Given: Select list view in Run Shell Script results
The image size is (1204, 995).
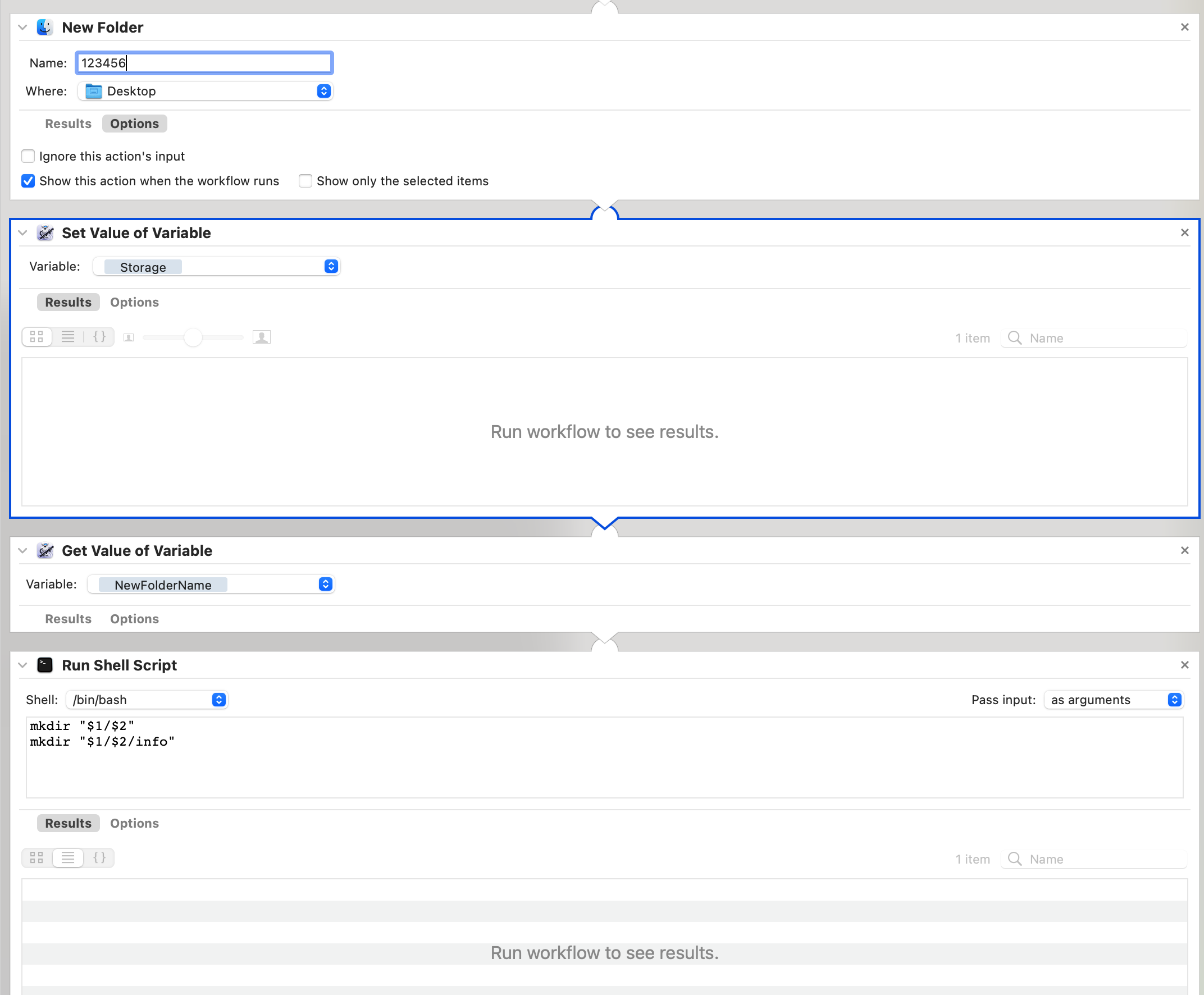Looking at the screenshot, I should tap(67, 858).
